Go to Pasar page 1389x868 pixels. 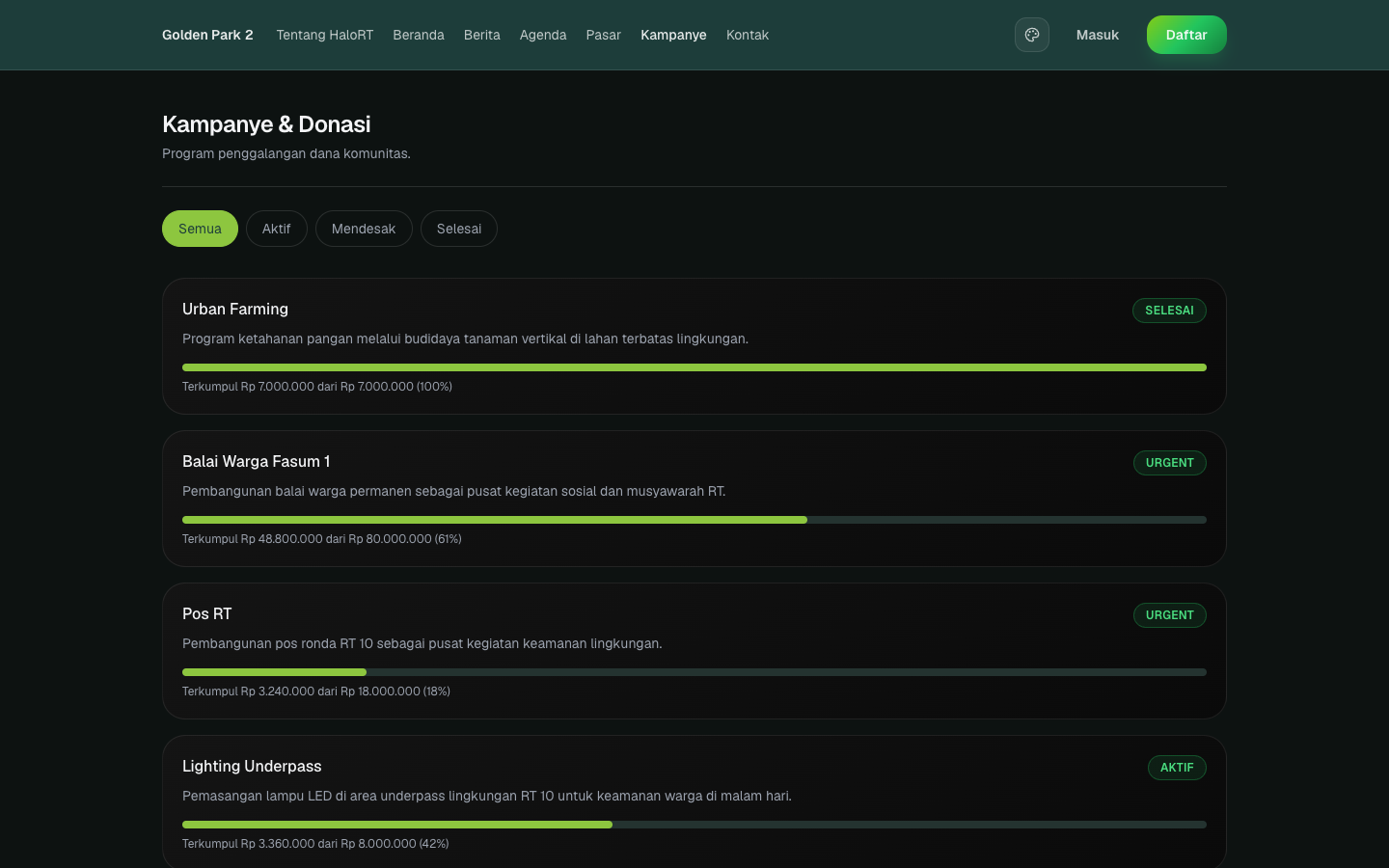click(604, 35)
